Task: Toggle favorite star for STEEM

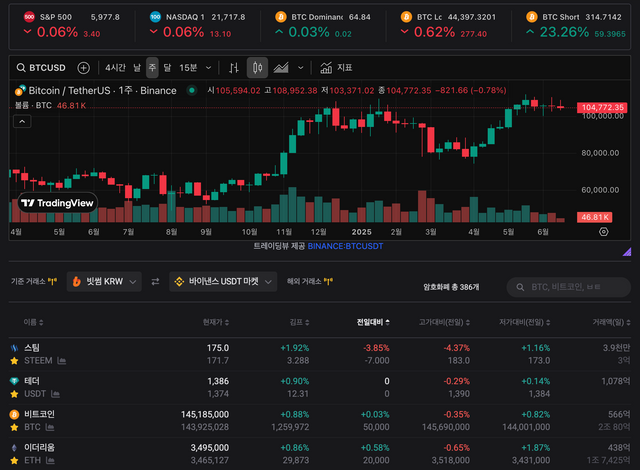Action: pyautogui.click(x=14, y=361)
